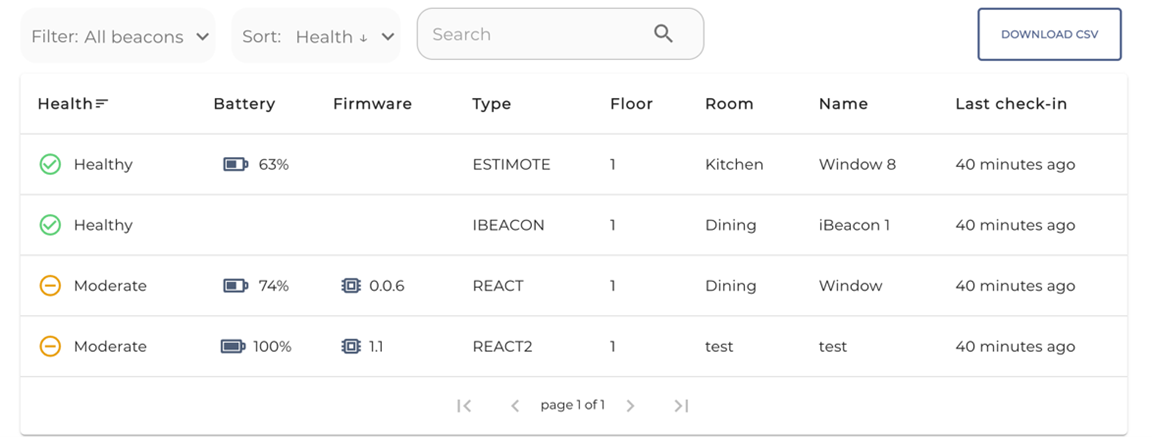Click green Healthy checkmark for iBeacon 1

pyautogui.click(x=50, y=225)
